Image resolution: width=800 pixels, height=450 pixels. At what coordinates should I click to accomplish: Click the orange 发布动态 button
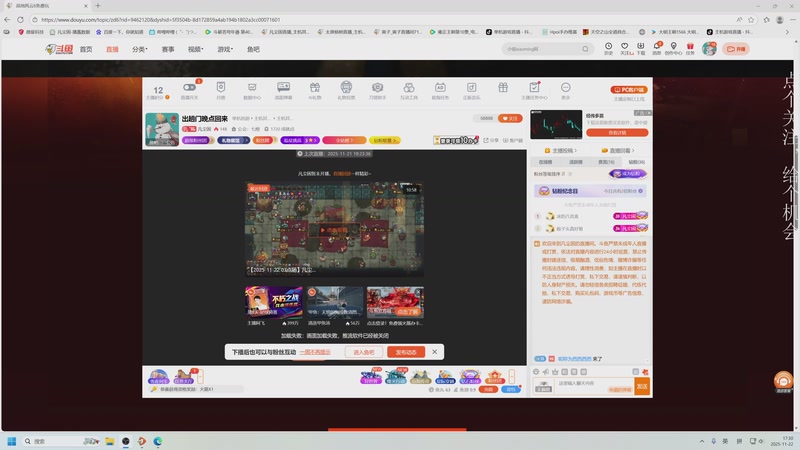pyautogui.click(x=406, y=352)
